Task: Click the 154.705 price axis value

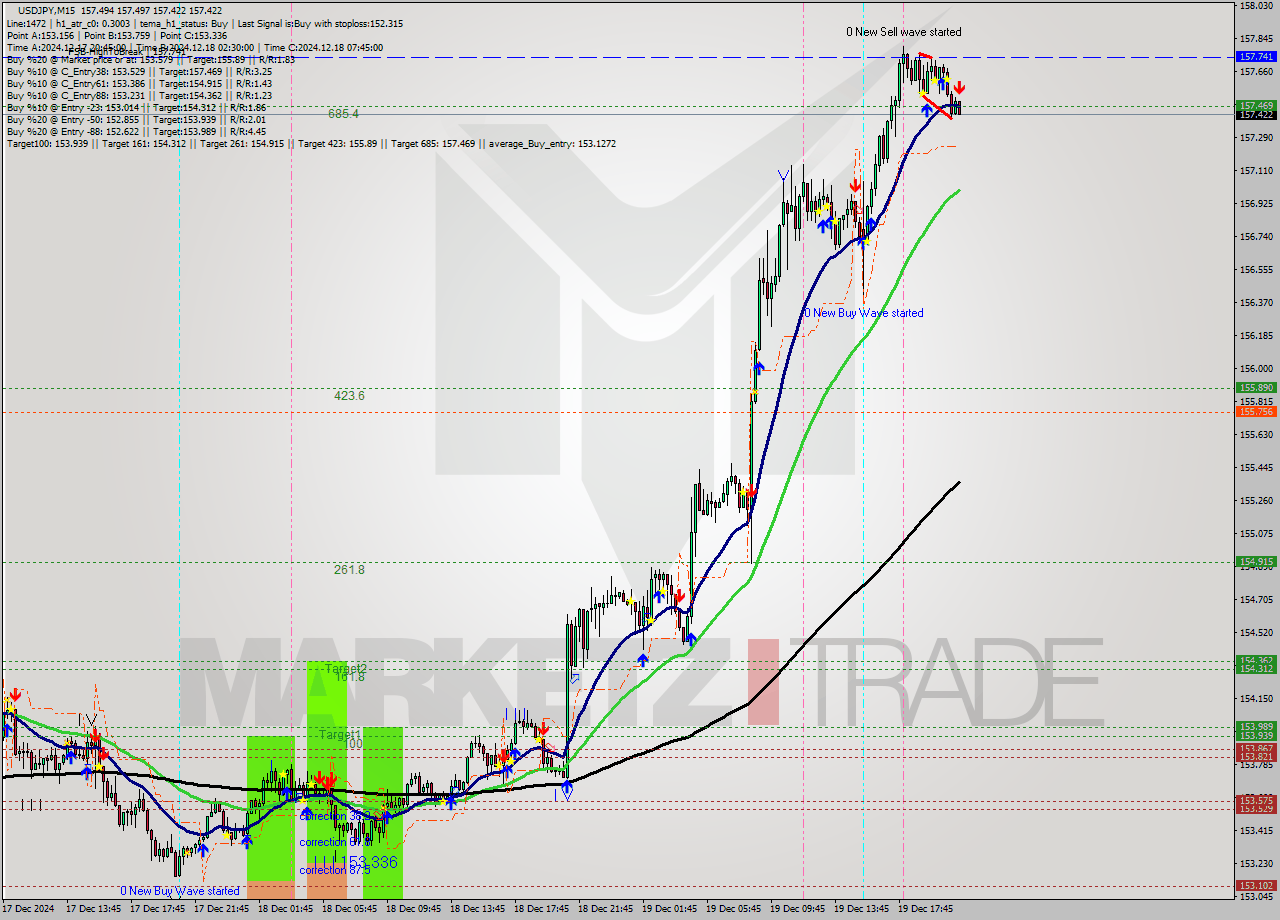Action: pos(1255,600)
